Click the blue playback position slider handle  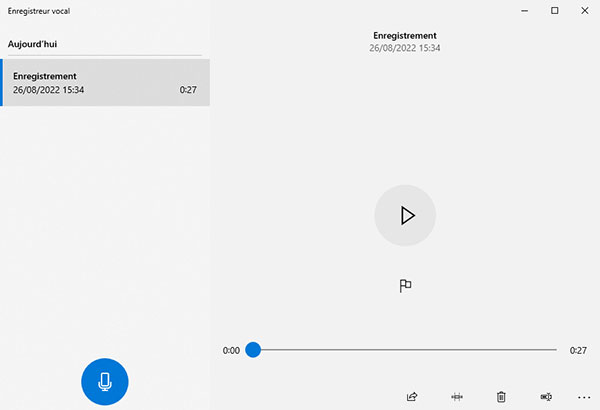(x=253, y=350)
